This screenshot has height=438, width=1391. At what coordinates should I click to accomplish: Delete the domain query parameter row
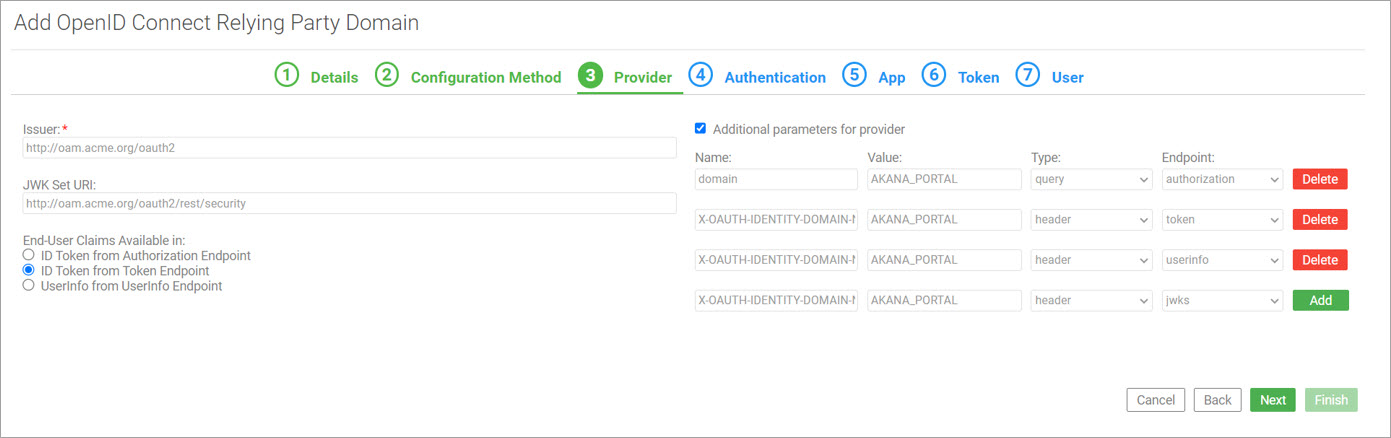pyautogui.click(x=1320, y=179)
